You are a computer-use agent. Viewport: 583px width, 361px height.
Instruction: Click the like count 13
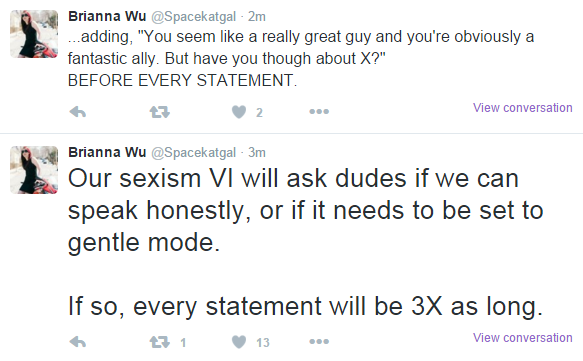(262, 343)
